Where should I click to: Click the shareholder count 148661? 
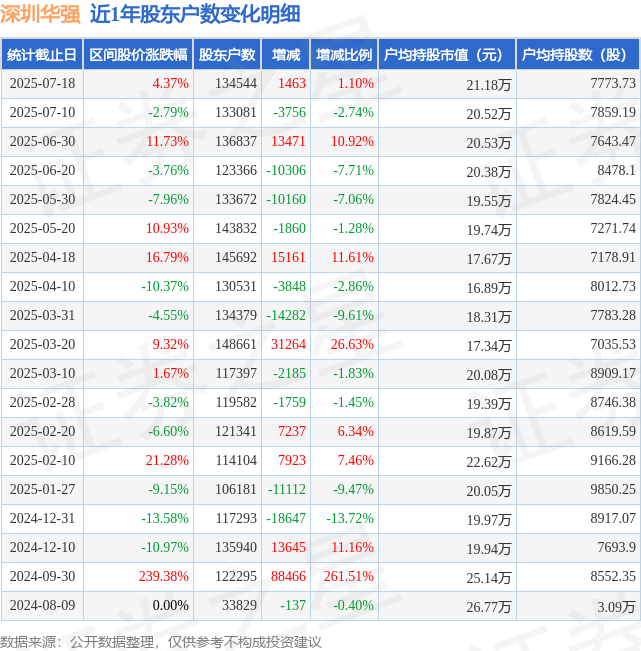[x=236, y=344]
